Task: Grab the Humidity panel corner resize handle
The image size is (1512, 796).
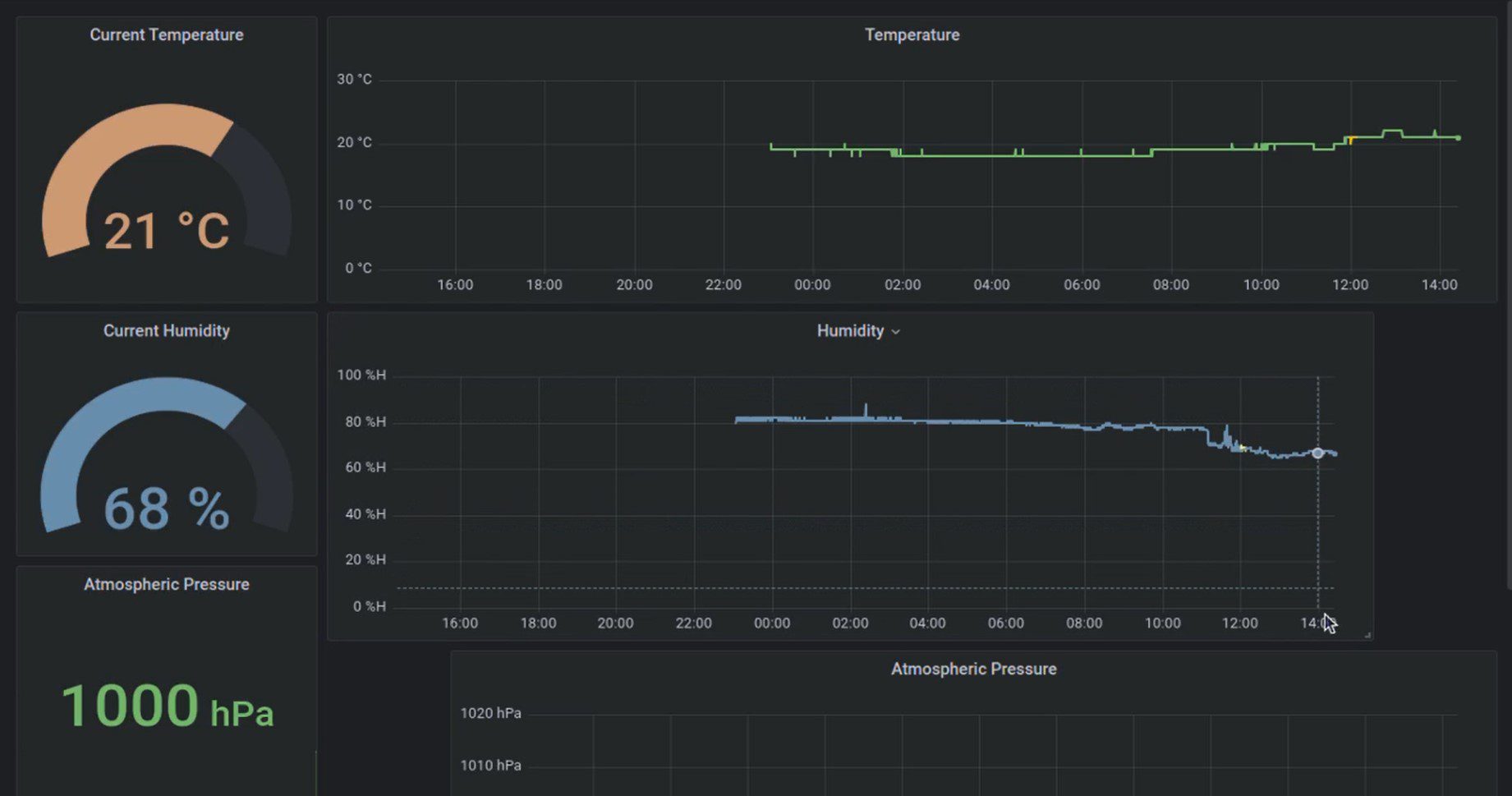Action: tap(1367, 634)
